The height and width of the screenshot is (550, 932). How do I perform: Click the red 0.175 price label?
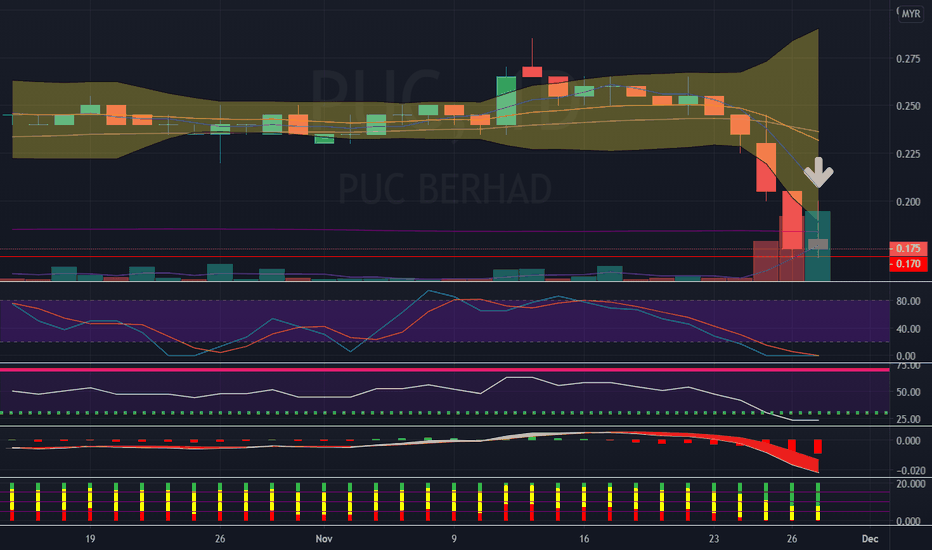pos(908,249)
